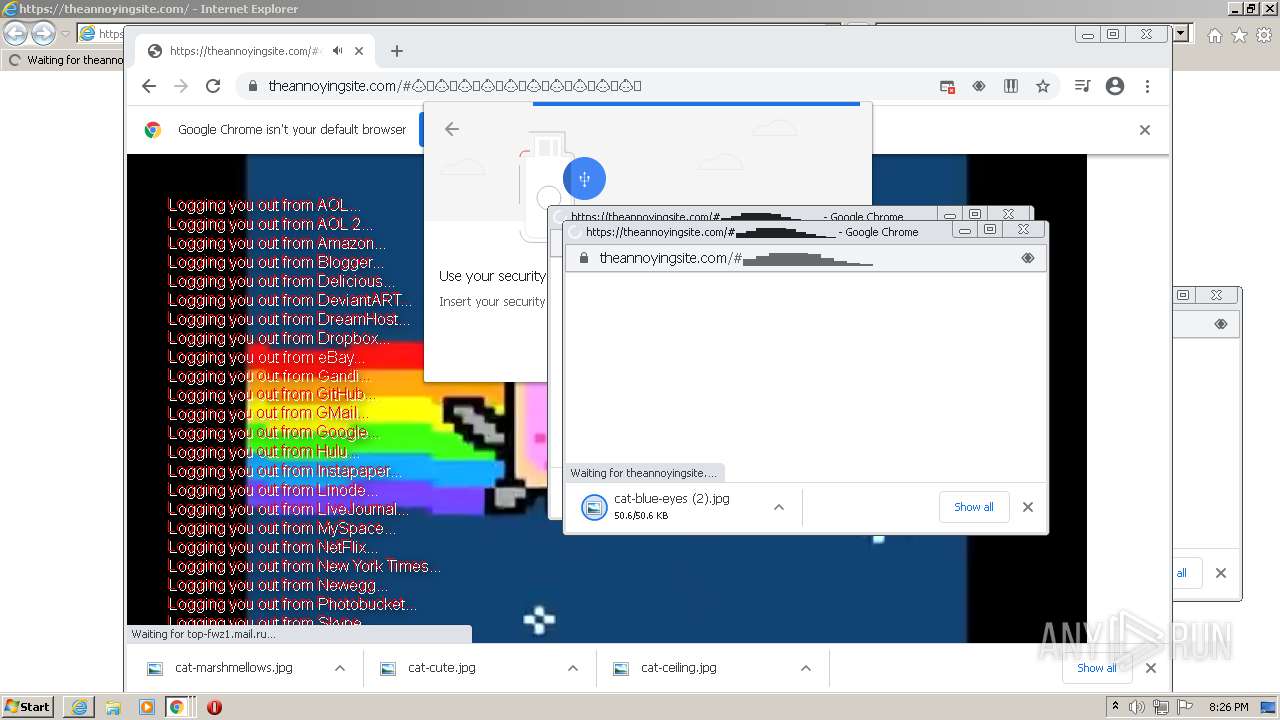Open pop-ups blocked icon in Chrome address bar

947,86
